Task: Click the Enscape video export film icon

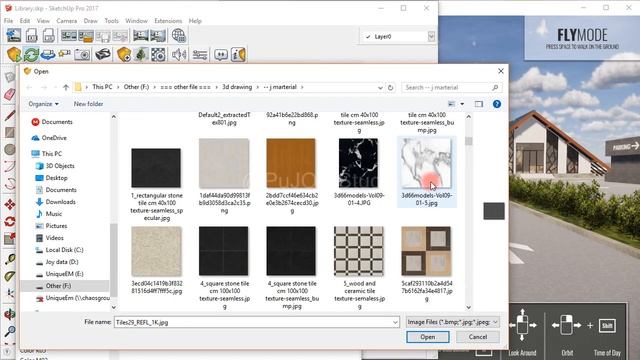Action: (158, 54)
